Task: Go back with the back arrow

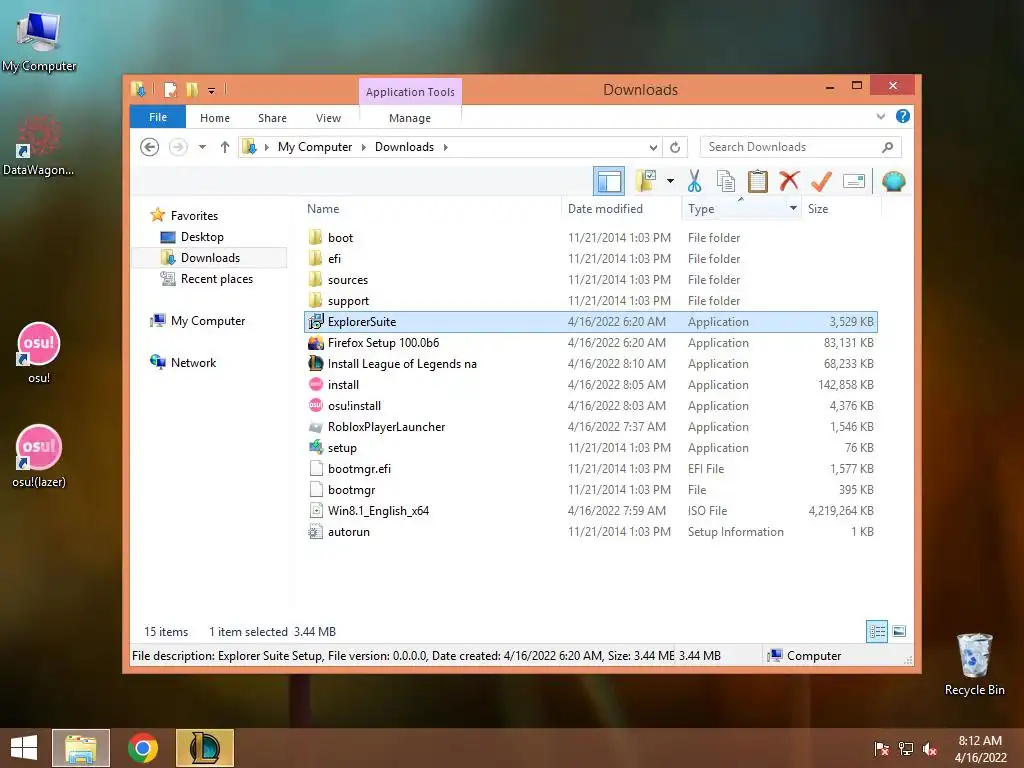Action: click(150, 147)
